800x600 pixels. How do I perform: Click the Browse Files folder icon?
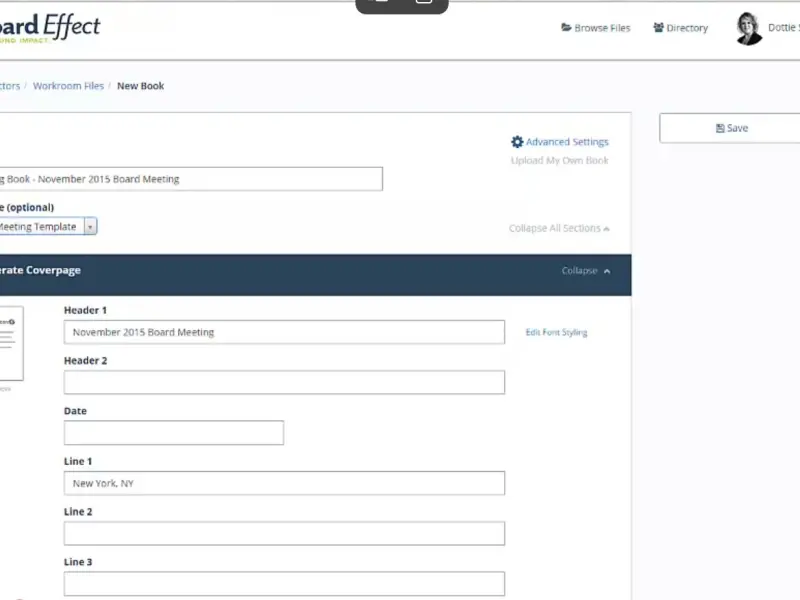tap(566, 28)
